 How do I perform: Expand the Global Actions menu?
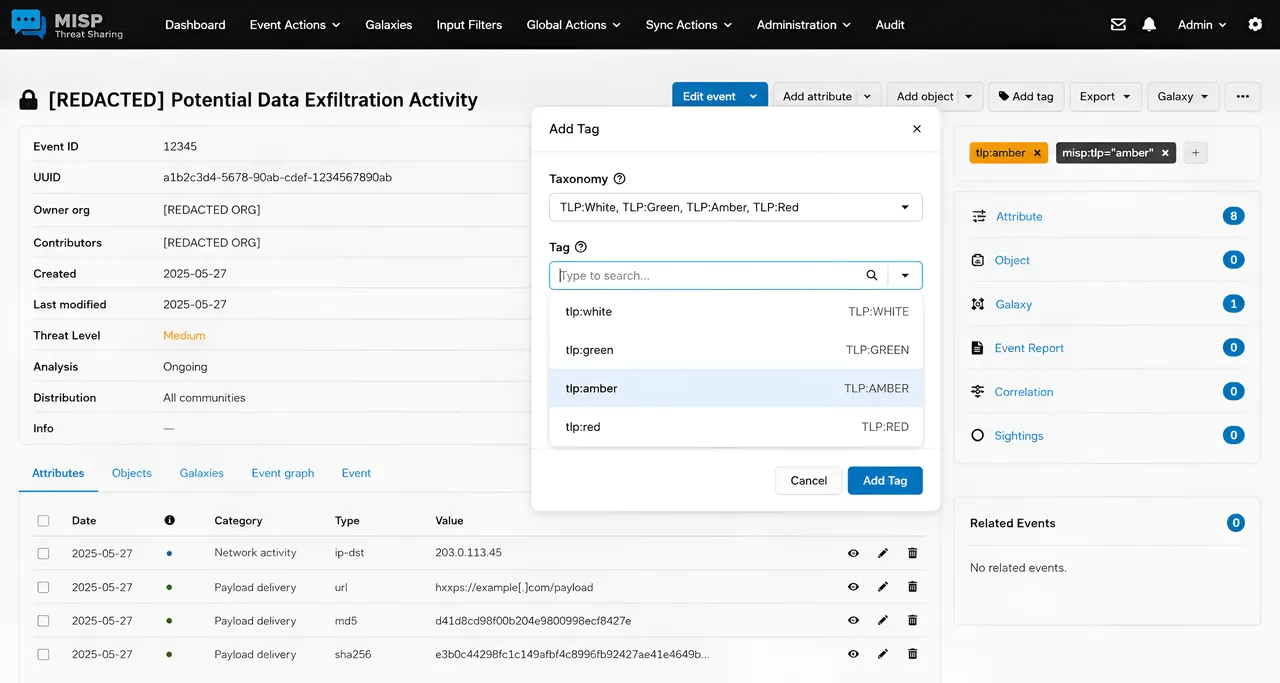pyautogui.click(x=573, y=25)
